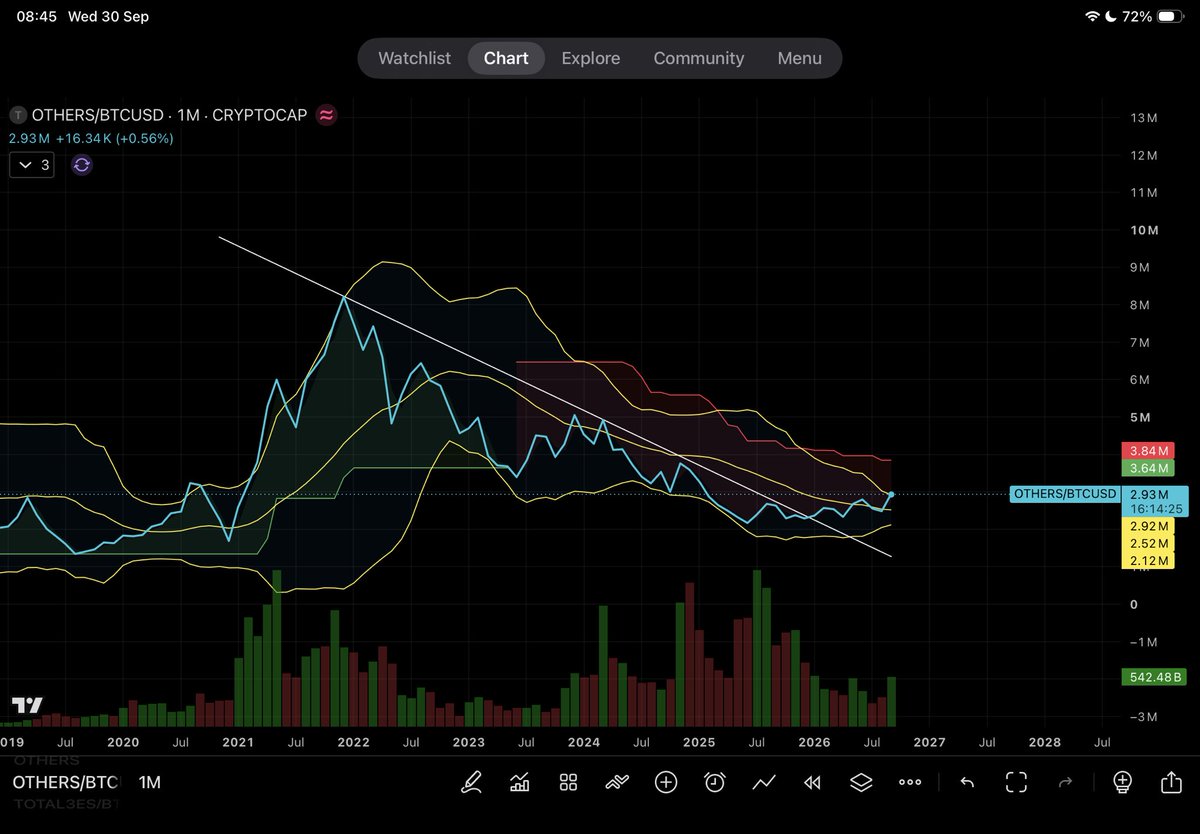Screen dimensions: 1200x834
Task: Open the lightbulb ideas icon
Action: click(x=1122, y=782)
